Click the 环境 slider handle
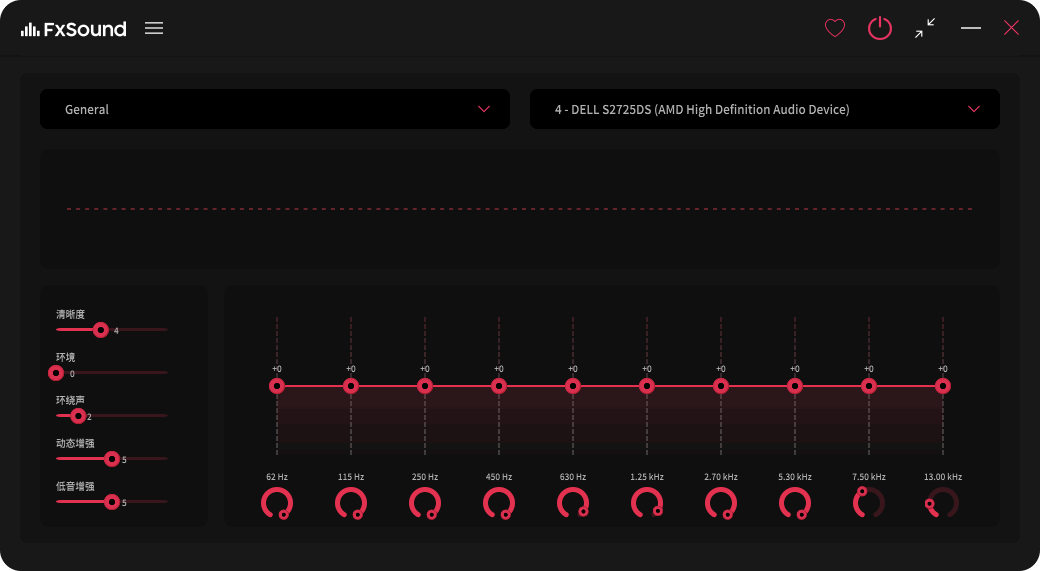This screenshot has width=1040, height=571. 56,373
